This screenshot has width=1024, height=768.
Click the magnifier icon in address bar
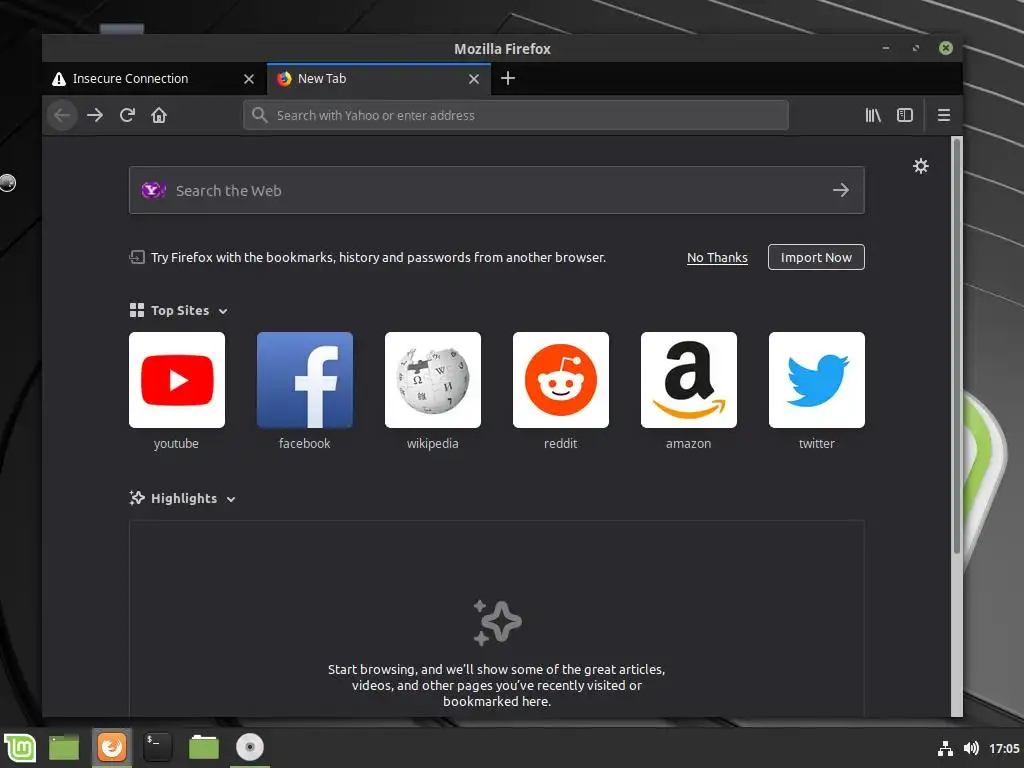pos(259,115)
